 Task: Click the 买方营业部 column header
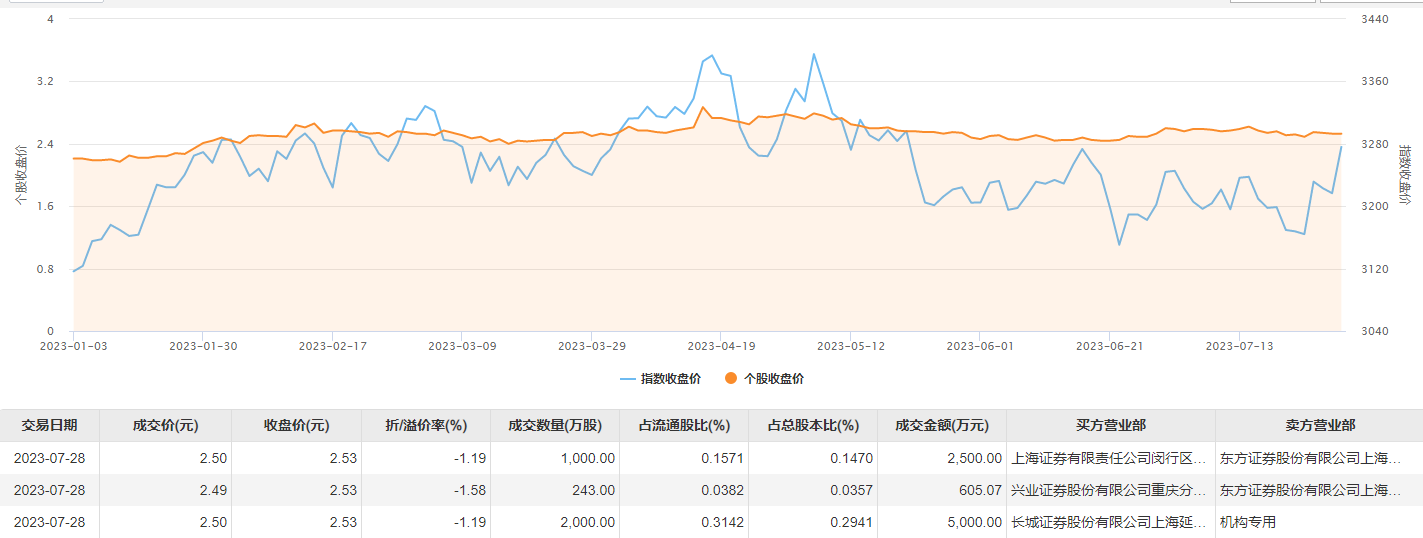pyautogui.click(x=1111, y=425)
